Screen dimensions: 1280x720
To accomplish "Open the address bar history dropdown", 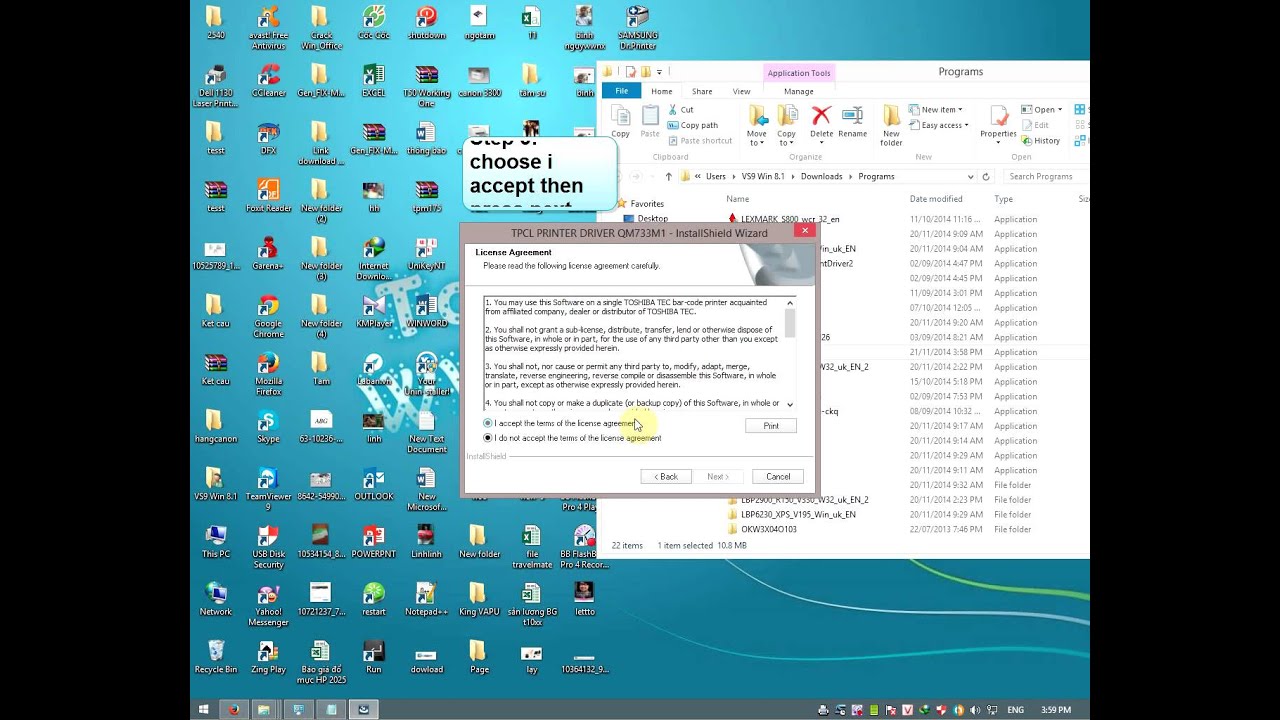I will click(970, 176).
